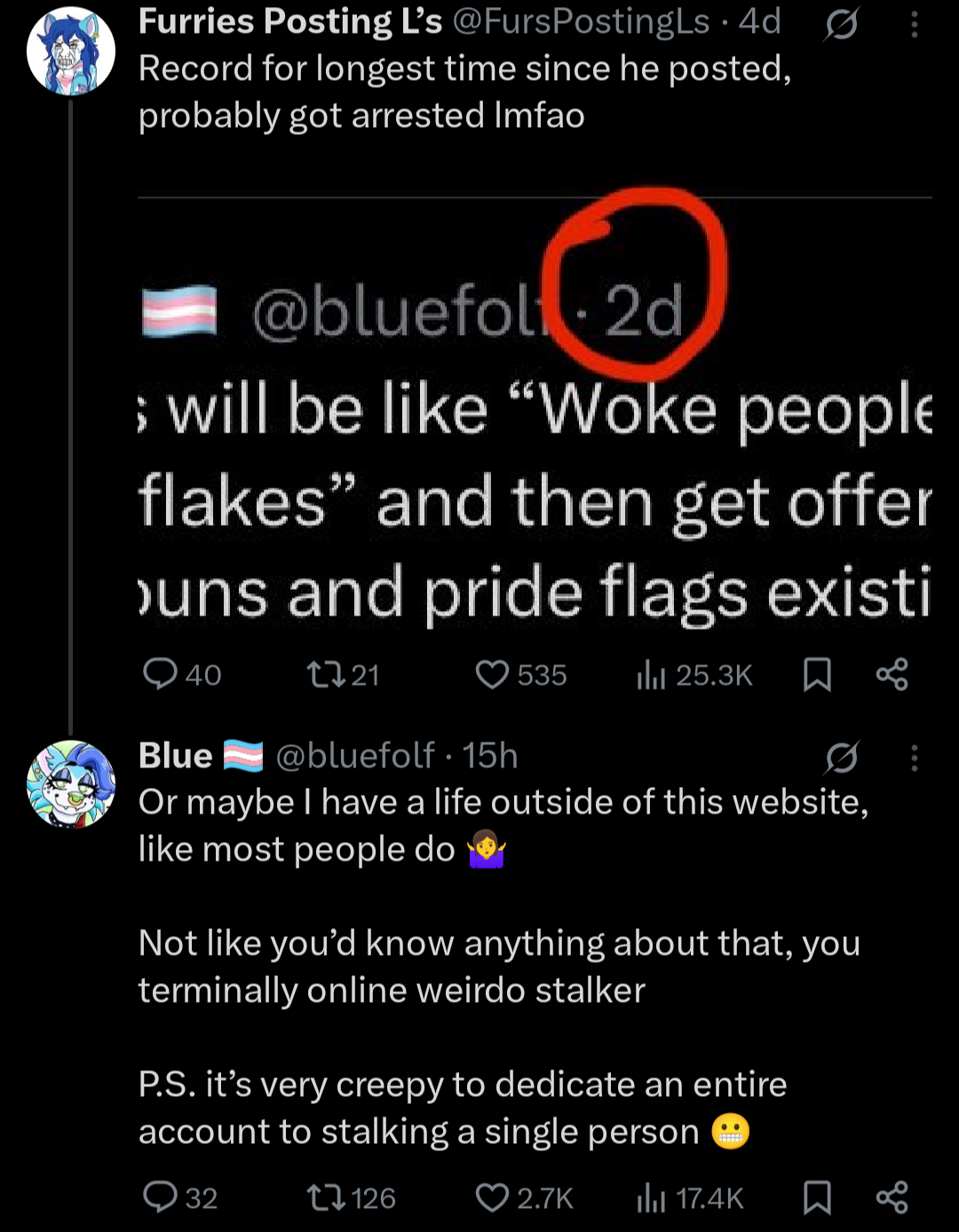The width and height of the screenshot is (959, 1232).
Task: Click Grok icon on Blue's tweet
Action: (841, 758)
